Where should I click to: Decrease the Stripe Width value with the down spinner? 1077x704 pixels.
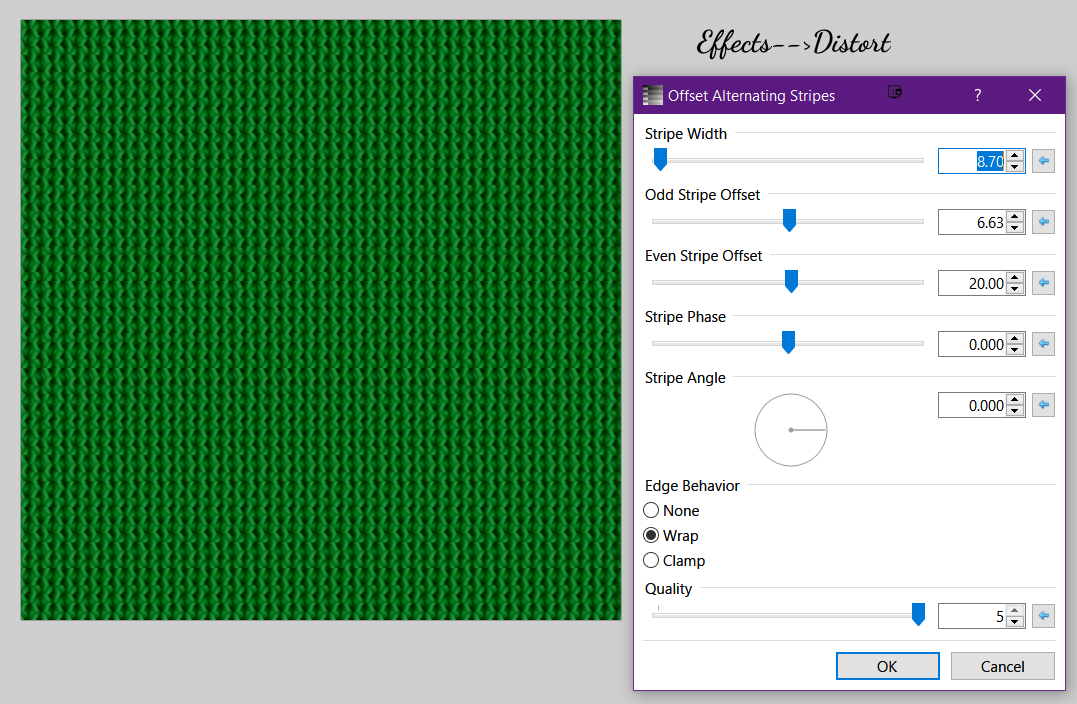click(x=1015, y=167)
